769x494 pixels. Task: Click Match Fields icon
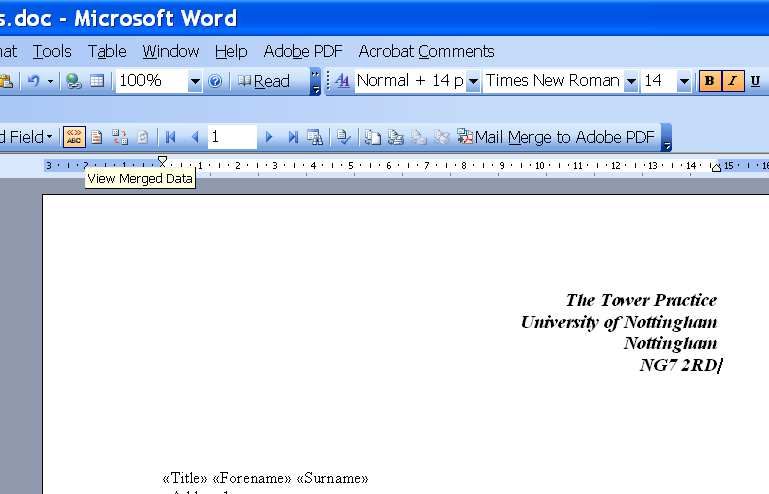[x=120, y=137]
